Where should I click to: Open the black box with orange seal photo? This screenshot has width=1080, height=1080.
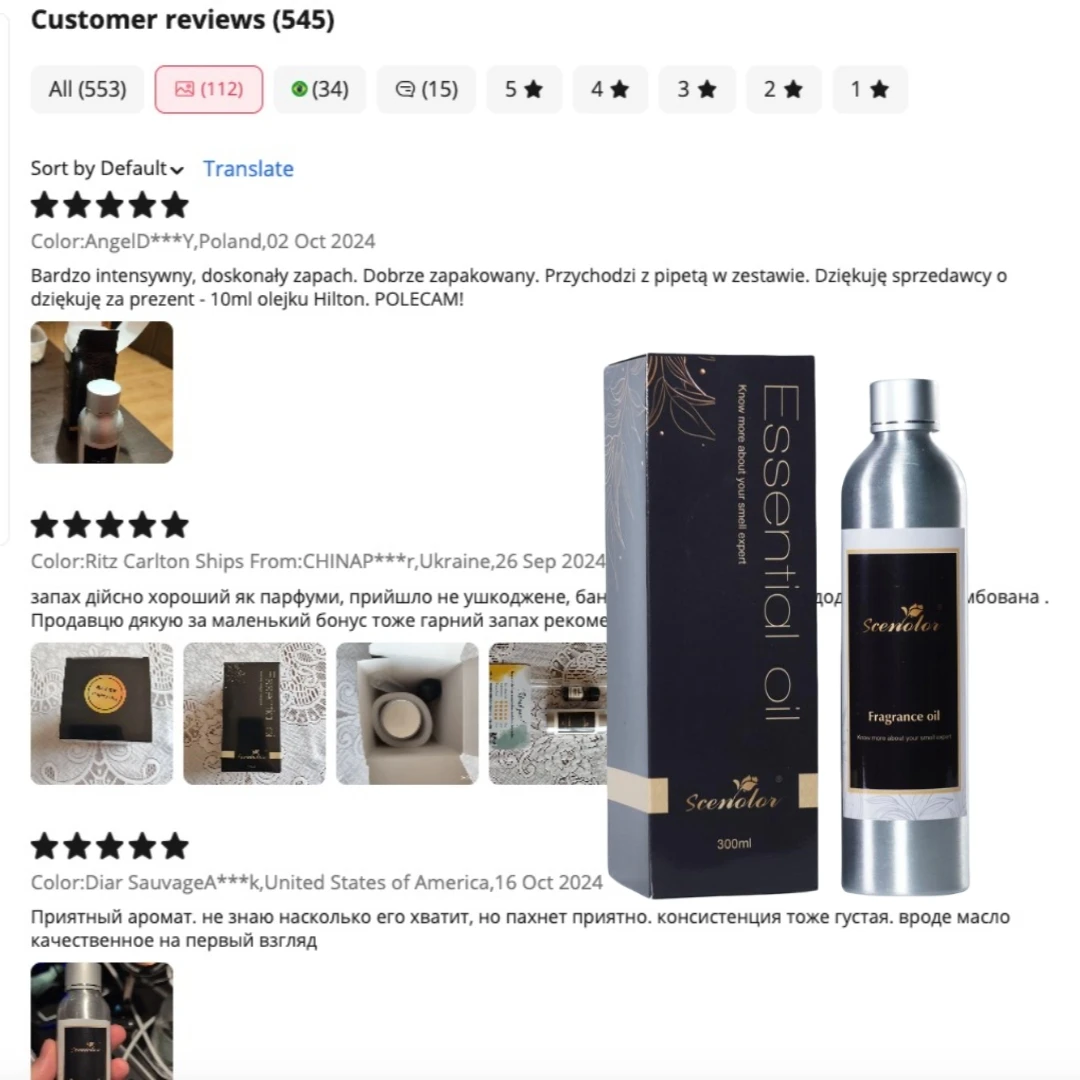(102, 714)
